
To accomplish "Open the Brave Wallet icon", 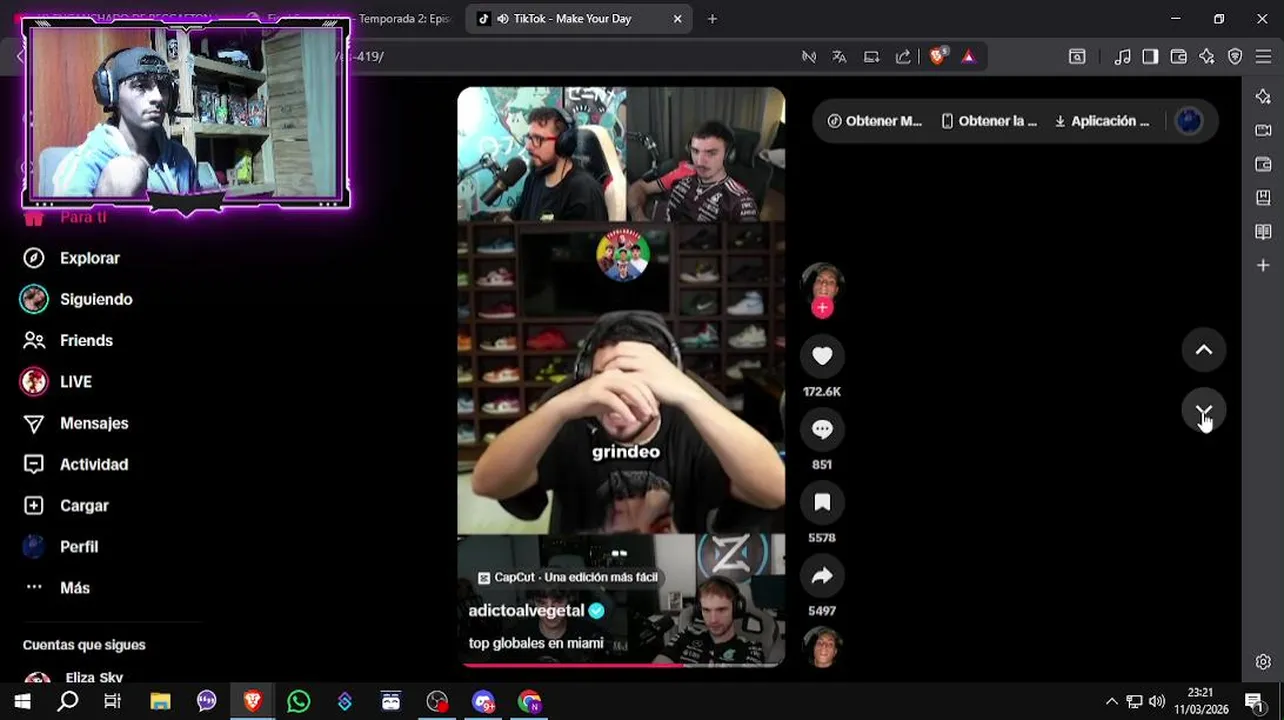I will (x=1178, y=57).
